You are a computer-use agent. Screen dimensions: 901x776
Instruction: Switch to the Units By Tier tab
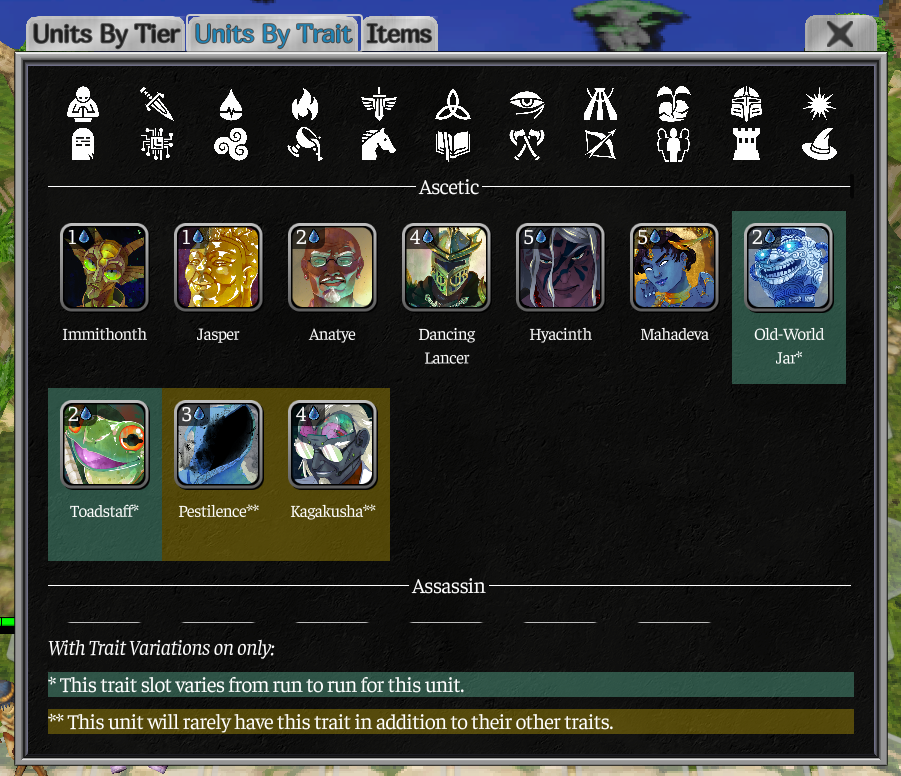(106, 34)
